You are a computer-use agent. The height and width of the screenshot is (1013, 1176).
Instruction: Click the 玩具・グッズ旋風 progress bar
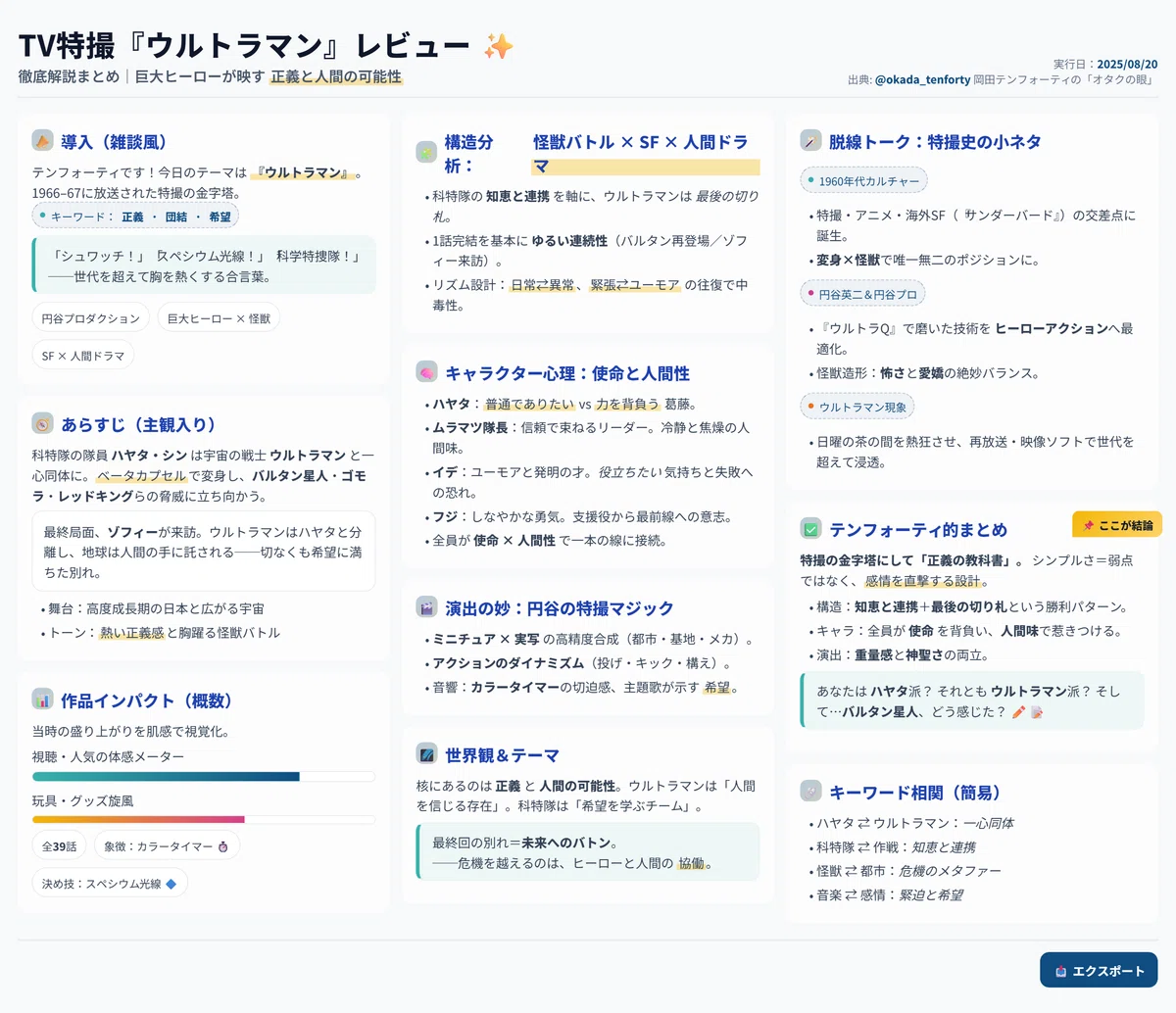tap(204, 819)
